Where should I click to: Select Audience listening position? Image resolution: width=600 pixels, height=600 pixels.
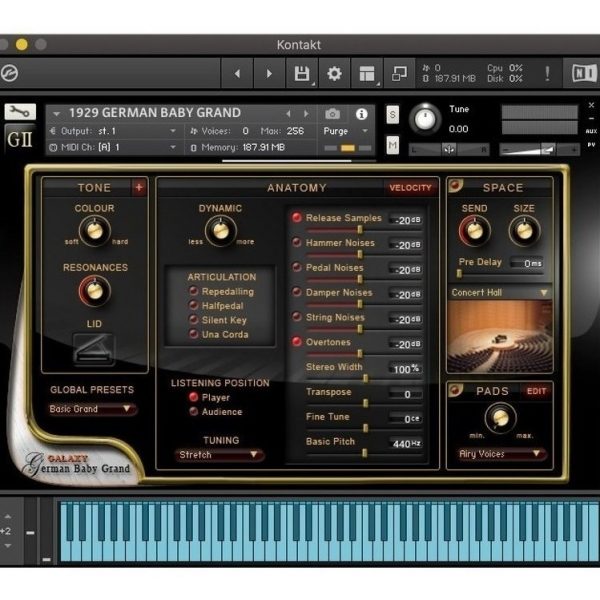(x=194, y=411)
